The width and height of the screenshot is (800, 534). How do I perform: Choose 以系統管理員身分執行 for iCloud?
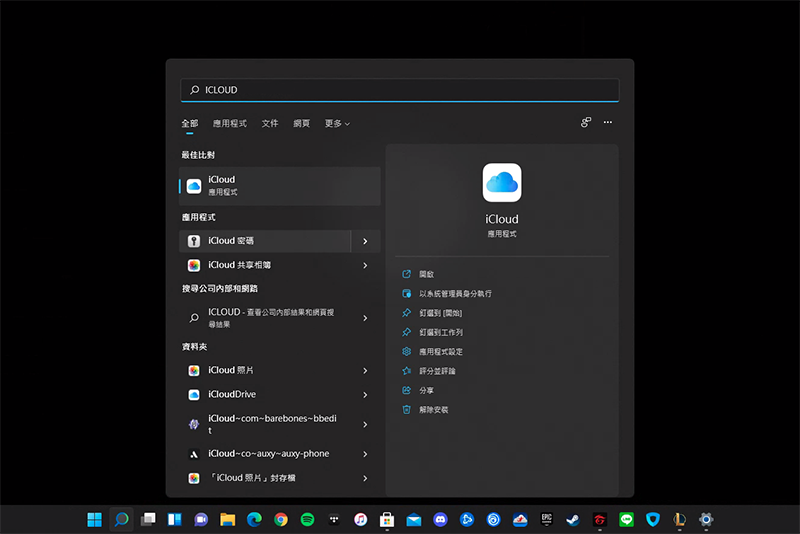[x=455, y=294]
